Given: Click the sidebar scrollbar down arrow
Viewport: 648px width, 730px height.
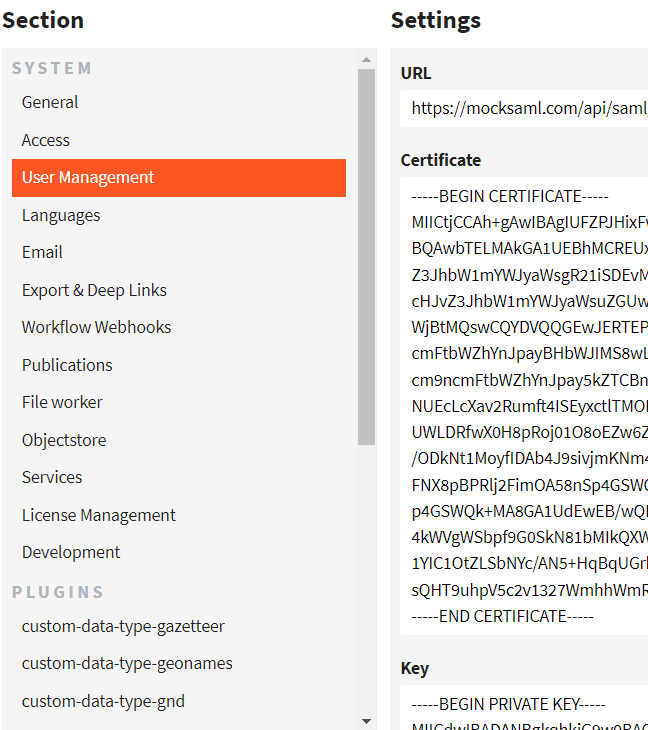Looking at the screenshot, I should click(366, 720).
